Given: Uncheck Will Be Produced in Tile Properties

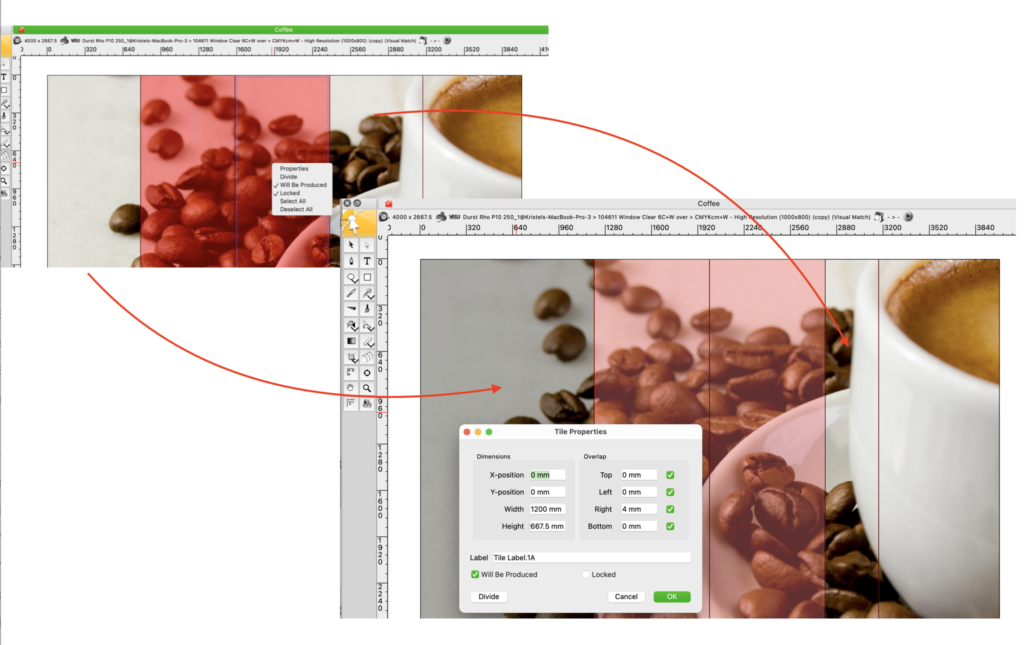Looking at the screenshot, I should click(x=475, y=574).
